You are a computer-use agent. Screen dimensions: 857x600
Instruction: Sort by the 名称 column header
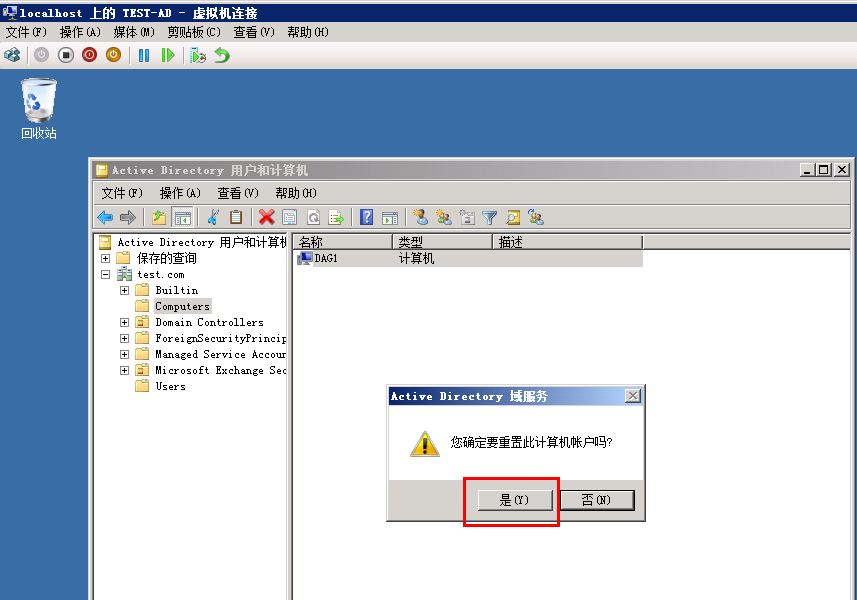tap(343, 242)
